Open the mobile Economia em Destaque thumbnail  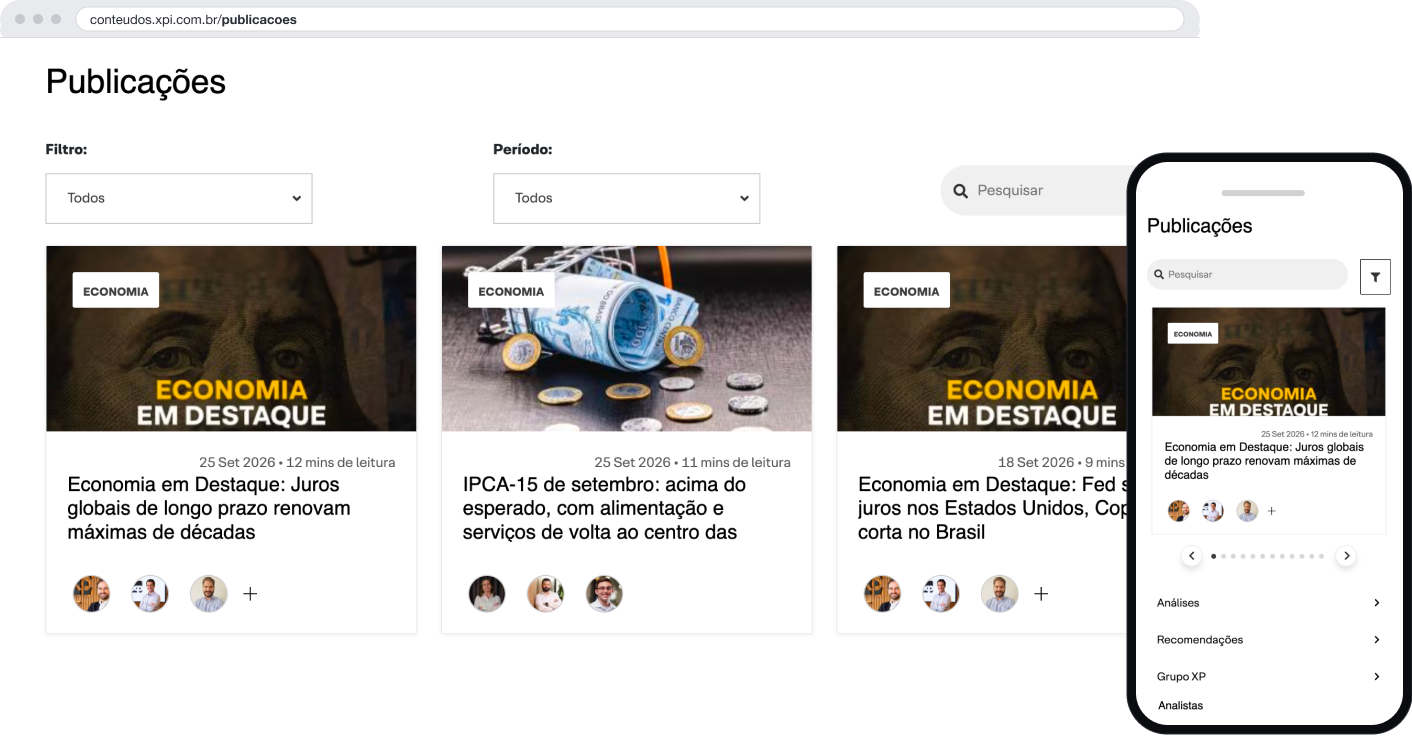coord(1269,362)
